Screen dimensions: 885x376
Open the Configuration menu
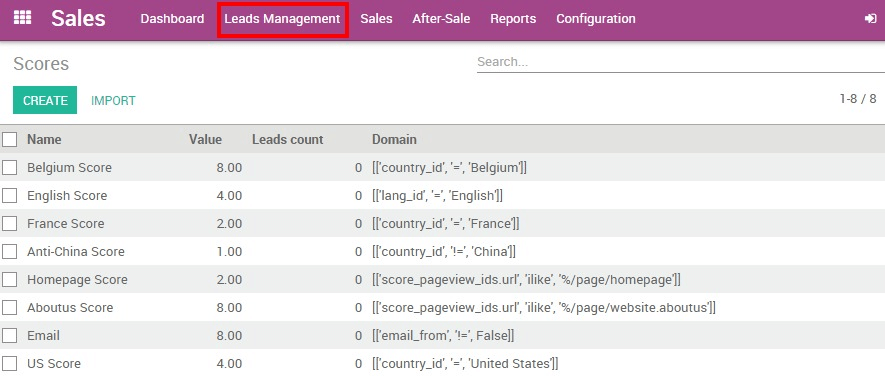(596, 19)
